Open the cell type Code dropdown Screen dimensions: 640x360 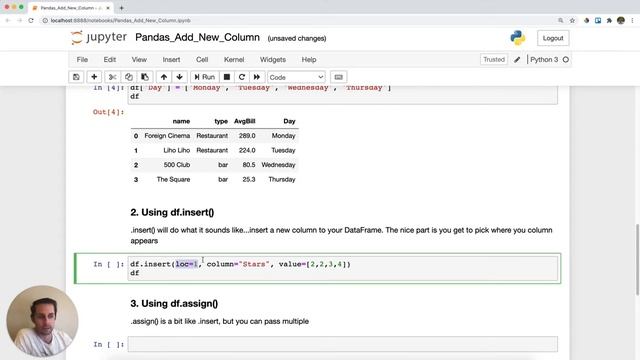pyautogui.click(x=296, y=77)
